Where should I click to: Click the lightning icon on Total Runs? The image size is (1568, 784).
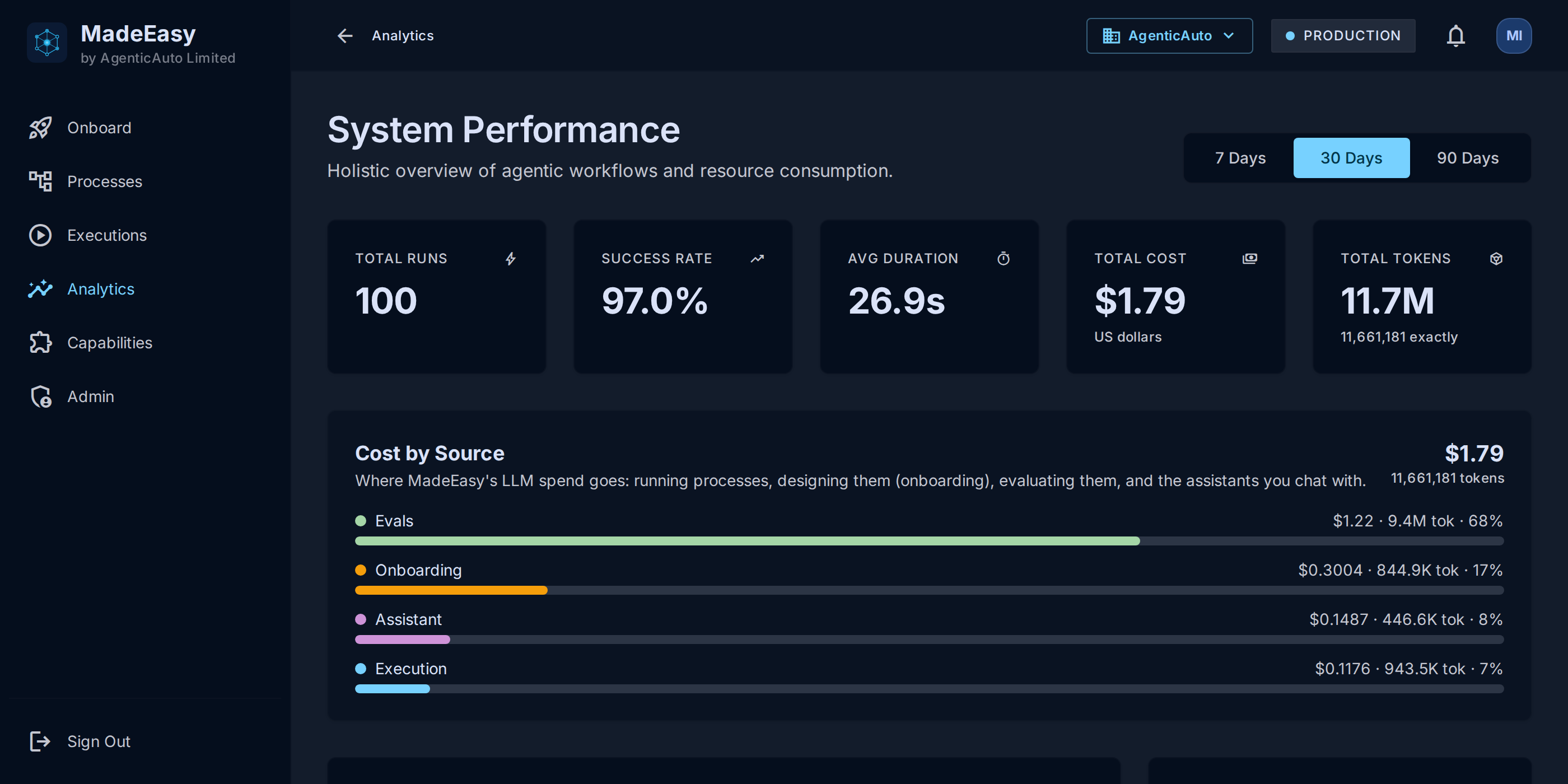pos(511,259)
